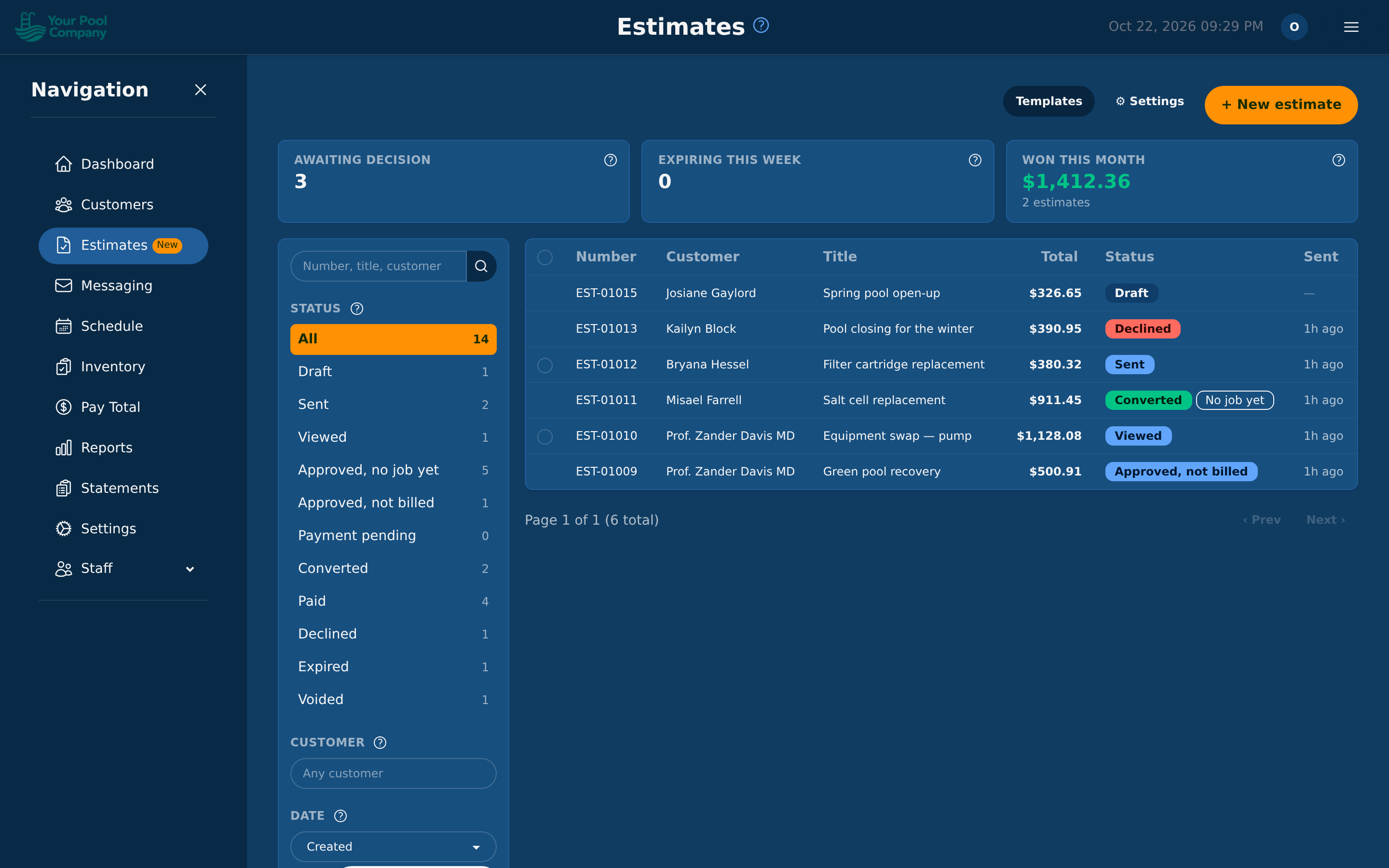This screenshot has height=868, width=1389.
Task: Click the Messaging envelope icon
Action: point(63,285)
